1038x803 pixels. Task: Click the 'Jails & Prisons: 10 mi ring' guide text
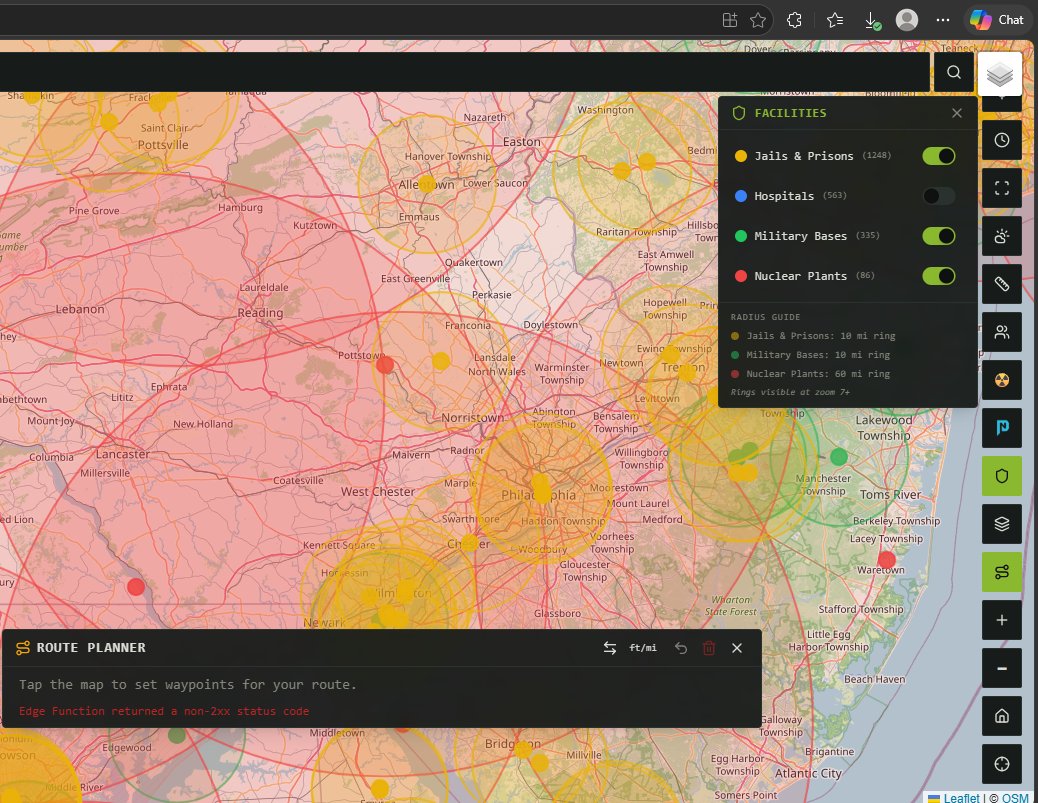click(821, 336)
